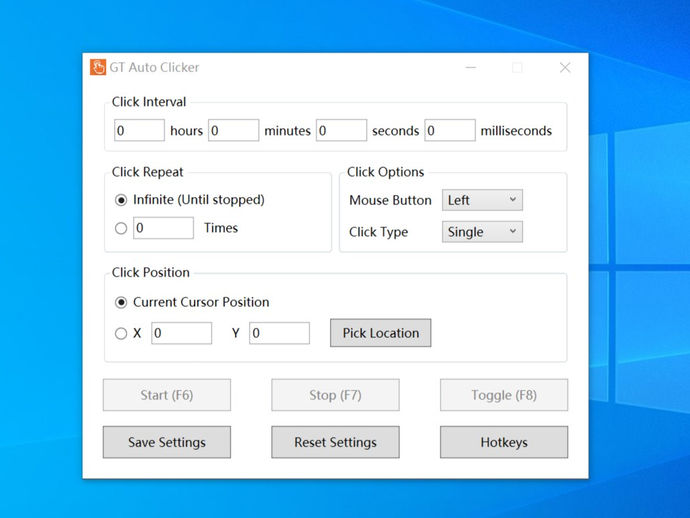Select the X Y coordinates radio button
Screen dimensions: 690x518
121,333
